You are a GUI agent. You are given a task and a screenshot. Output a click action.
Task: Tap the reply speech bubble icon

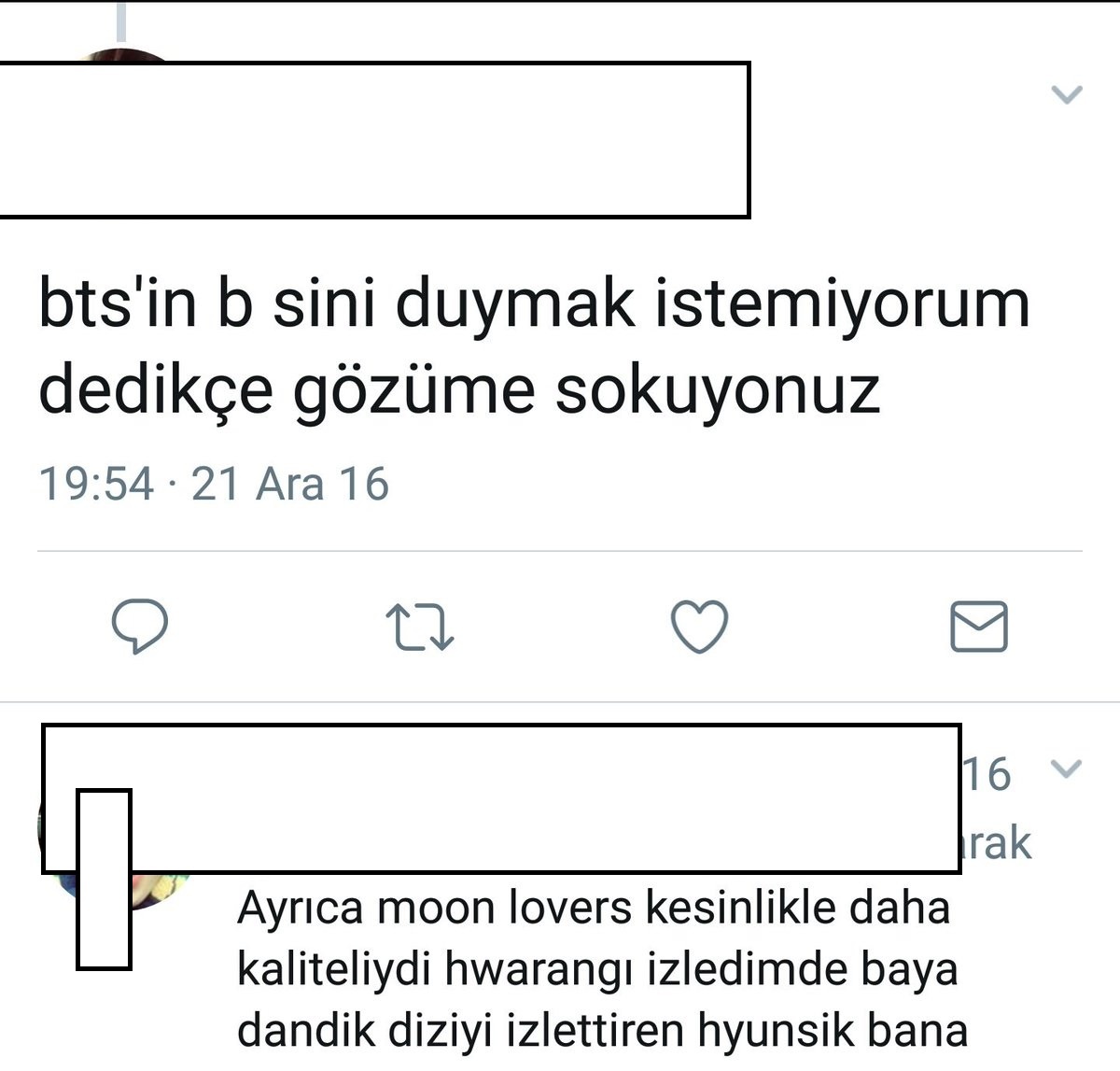point(140,627)
